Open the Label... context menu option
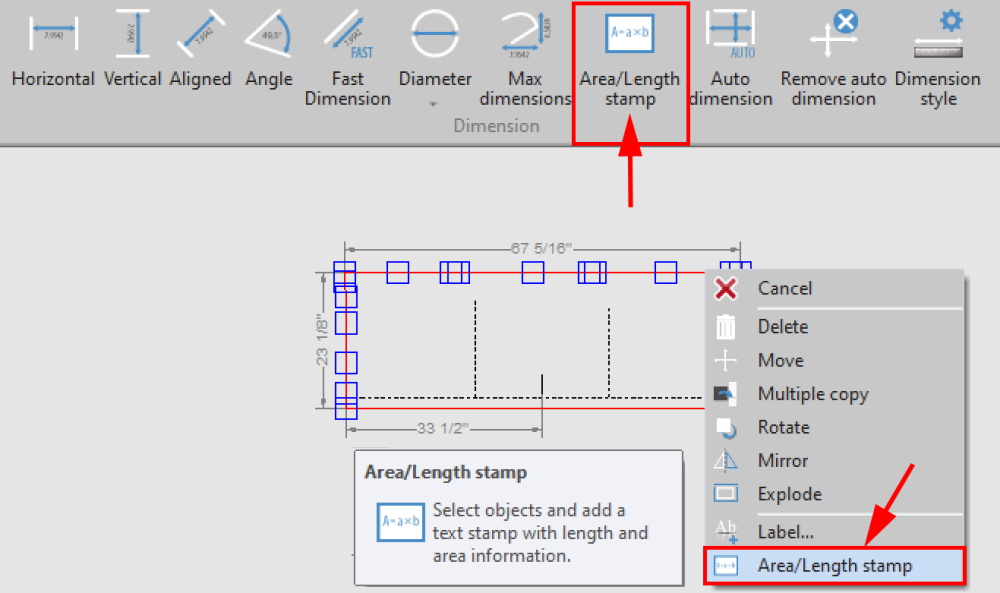Screen dimensions: 1000x593 point(783,531)
